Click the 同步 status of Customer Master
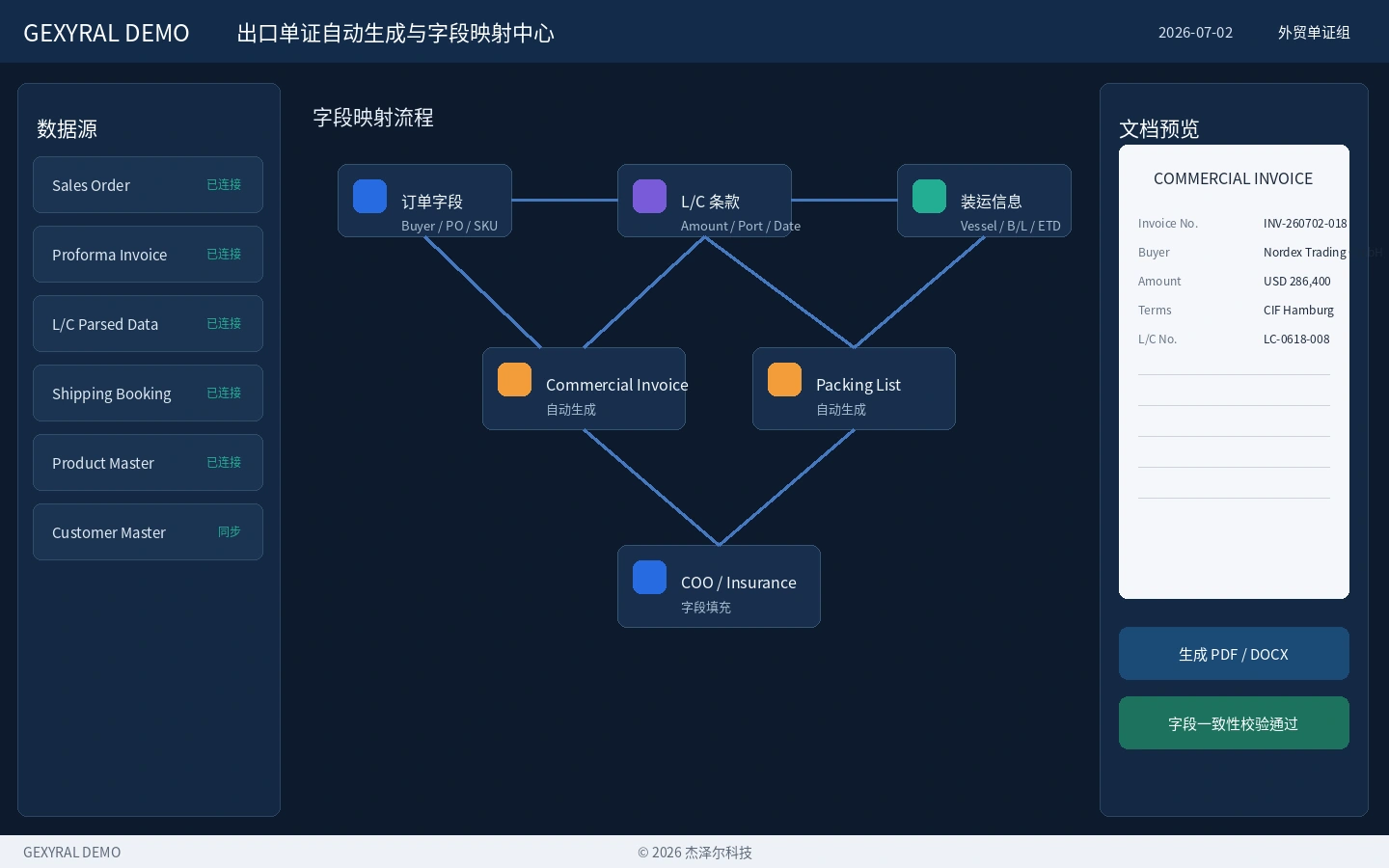 230,531
